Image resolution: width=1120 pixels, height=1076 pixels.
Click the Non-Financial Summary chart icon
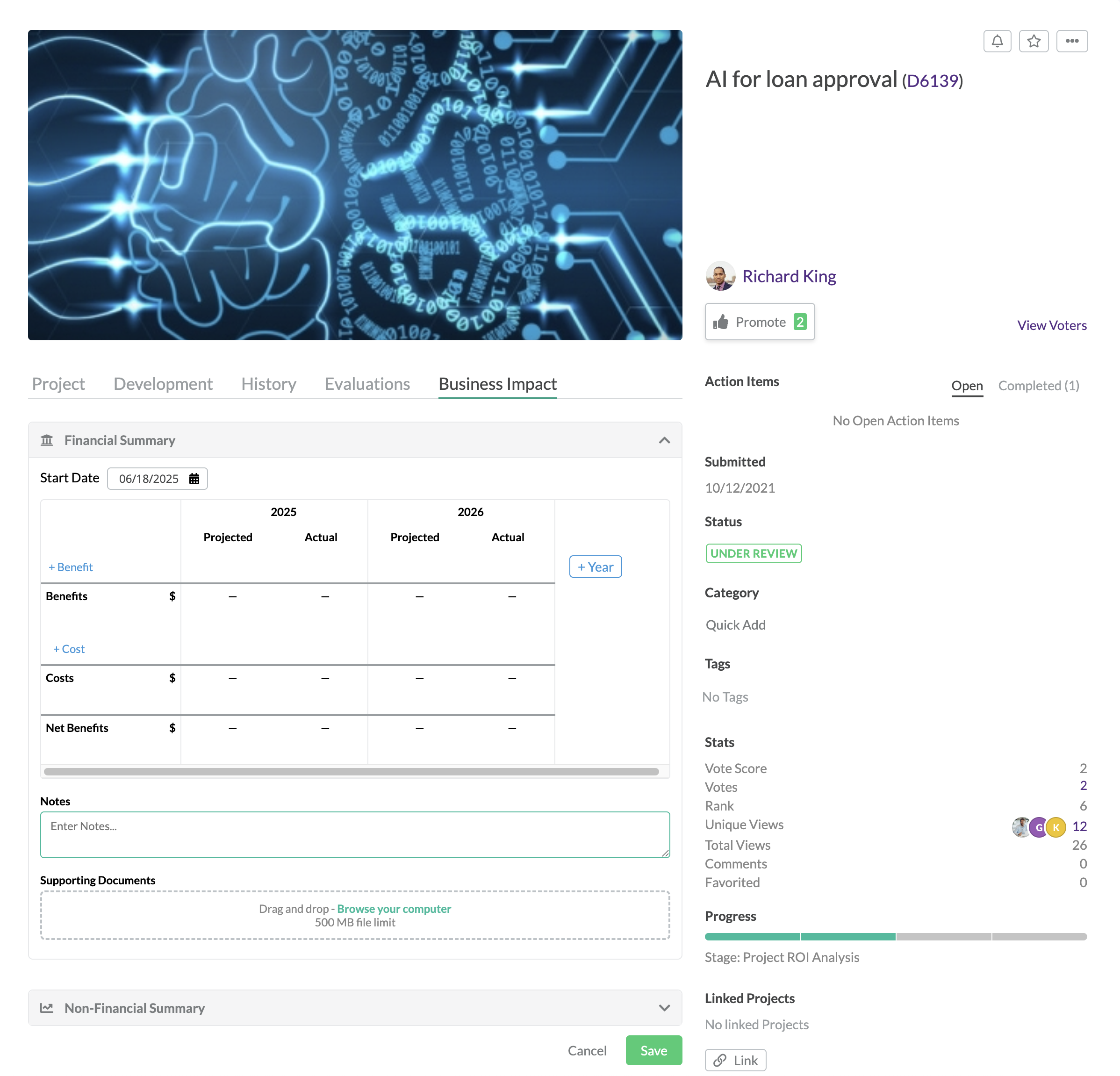pyautogui.click(x=47, y=1008)
